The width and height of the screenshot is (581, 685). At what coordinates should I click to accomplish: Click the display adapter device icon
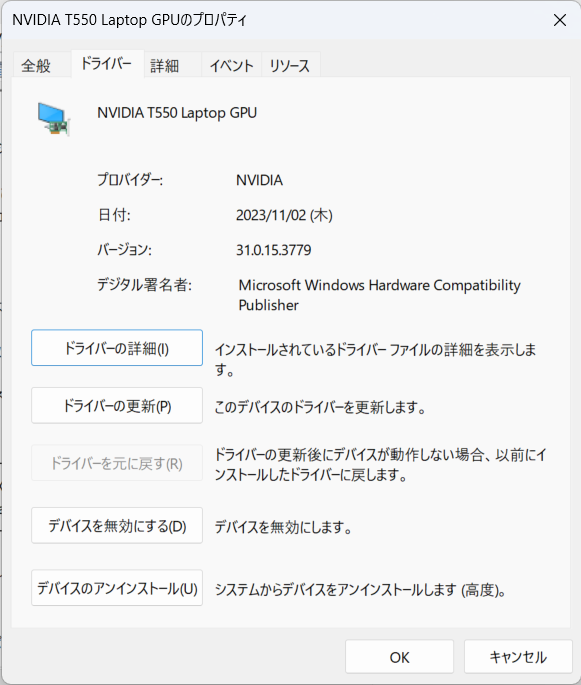pyautogui.click(x=54, y=119)
